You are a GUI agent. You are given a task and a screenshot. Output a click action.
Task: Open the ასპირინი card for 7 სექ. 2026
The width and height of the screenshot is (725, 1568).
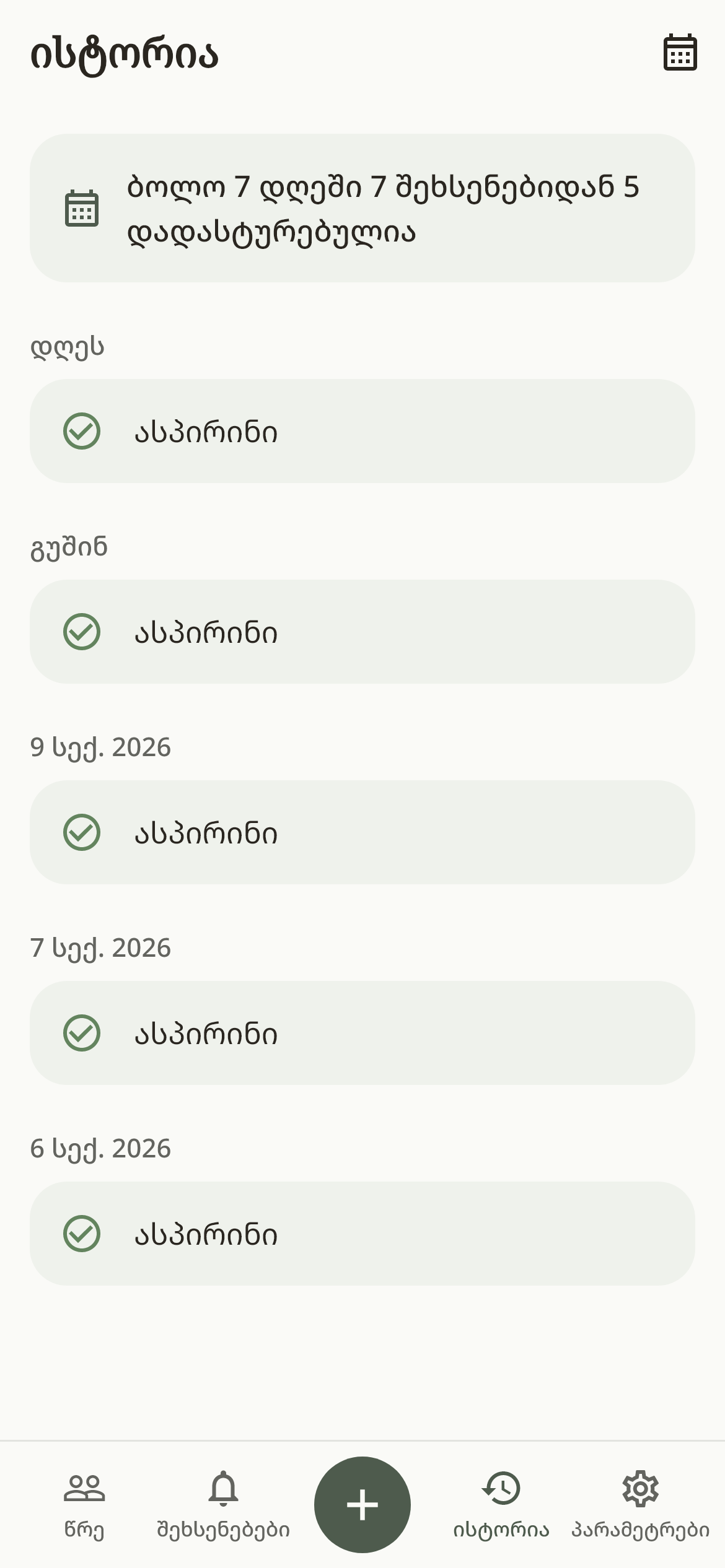click(x=362, y=1033)
